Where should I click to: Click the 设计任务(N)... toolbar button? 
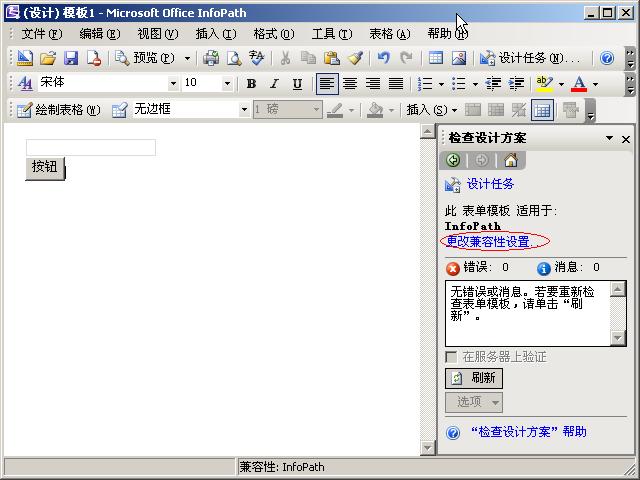[x=530, y=58]
